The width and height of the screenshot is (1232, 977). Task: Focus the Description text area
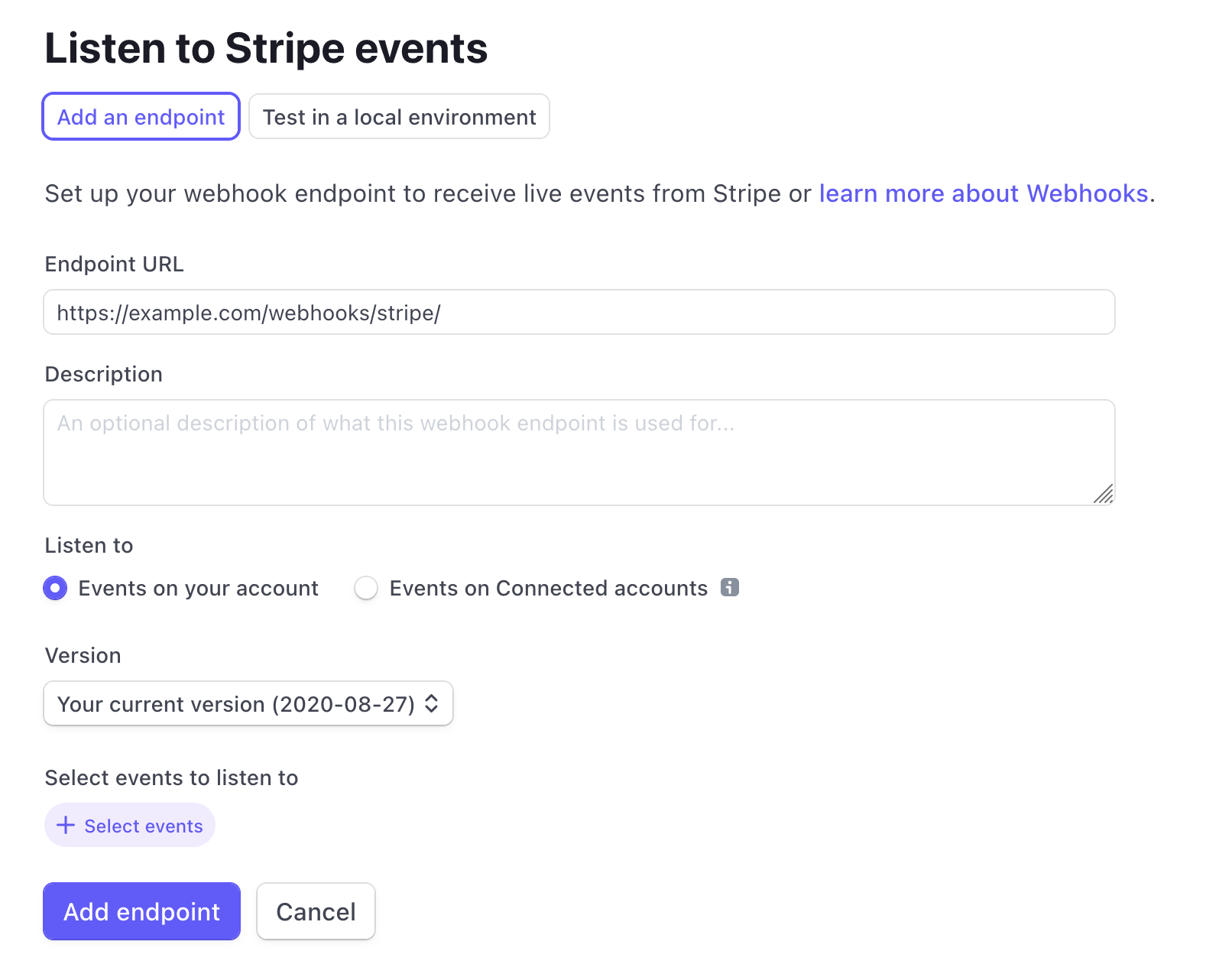tap(579, 453)
